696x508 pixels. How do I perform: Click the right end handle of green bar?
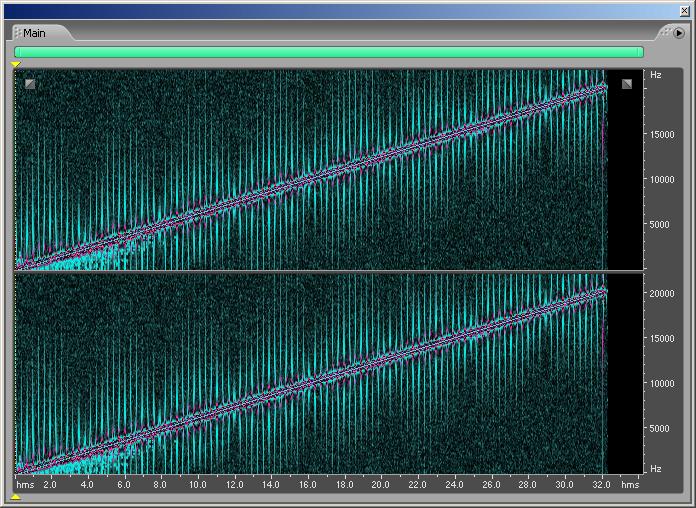click(x=641, y=52)
